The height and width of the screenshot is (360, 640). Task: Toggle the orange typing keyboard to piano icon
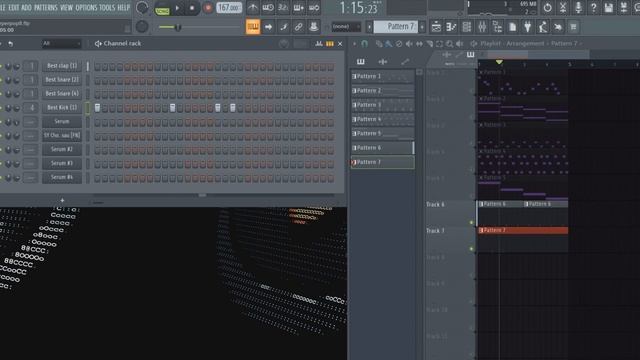click(x=253, y=27)
